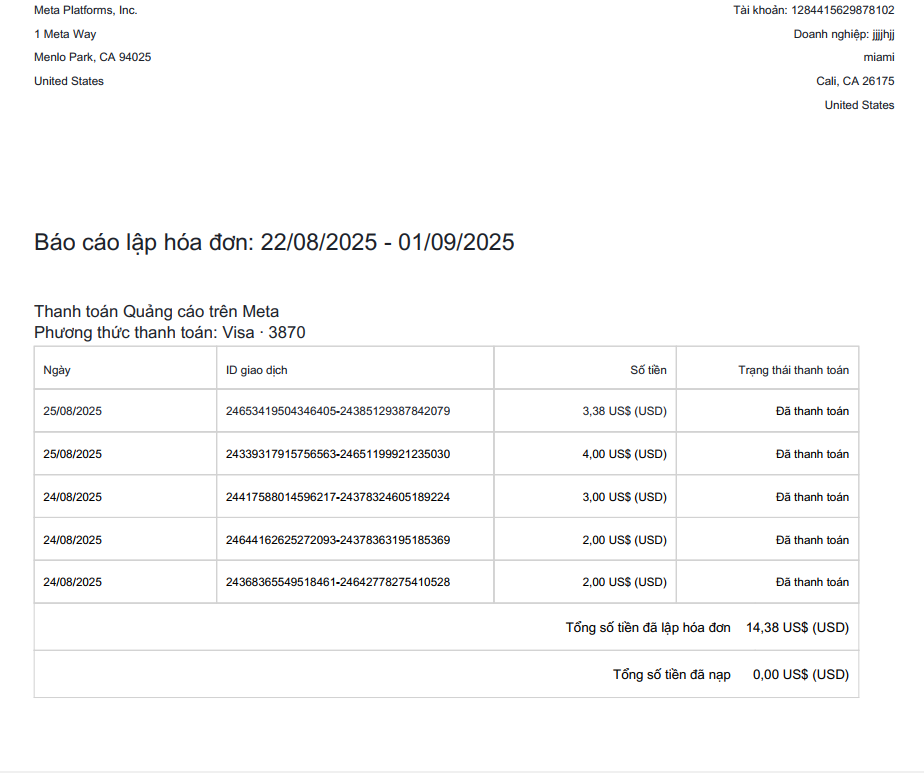Select transaction ID '24417588014596217-24378324605189224'
The image size is (924, 773).
(x=338, y=497)
